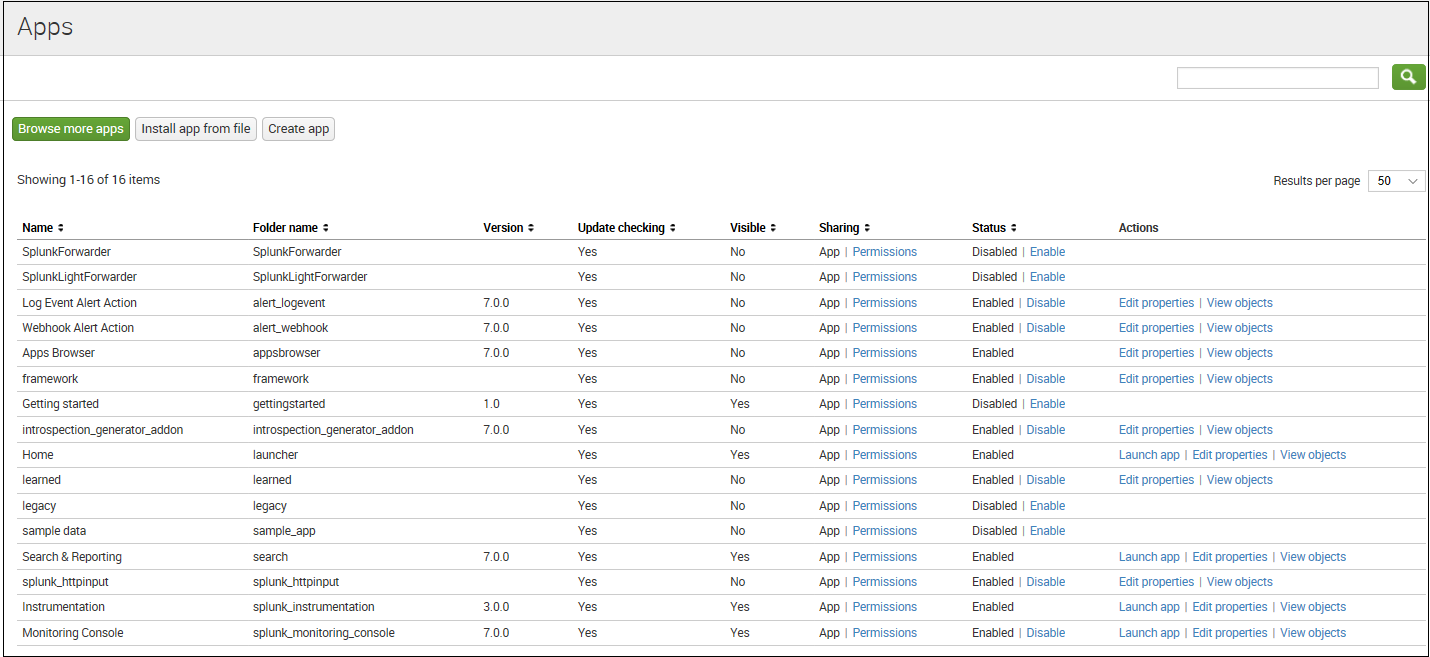Open Permissions for Home app
1430x657 pixels.
pyautogui.click(x=884, y=455)
